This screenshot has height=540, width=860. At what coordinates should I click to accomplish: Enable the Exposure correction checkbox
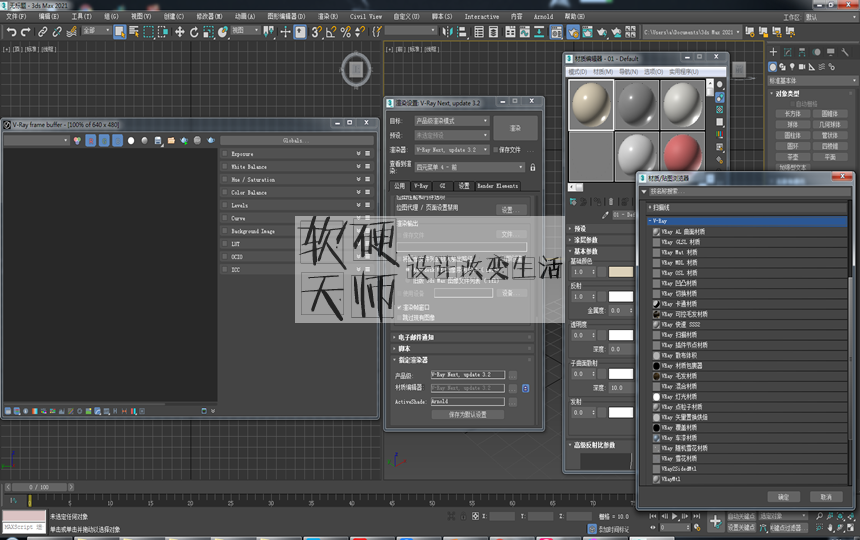[225, 154]
